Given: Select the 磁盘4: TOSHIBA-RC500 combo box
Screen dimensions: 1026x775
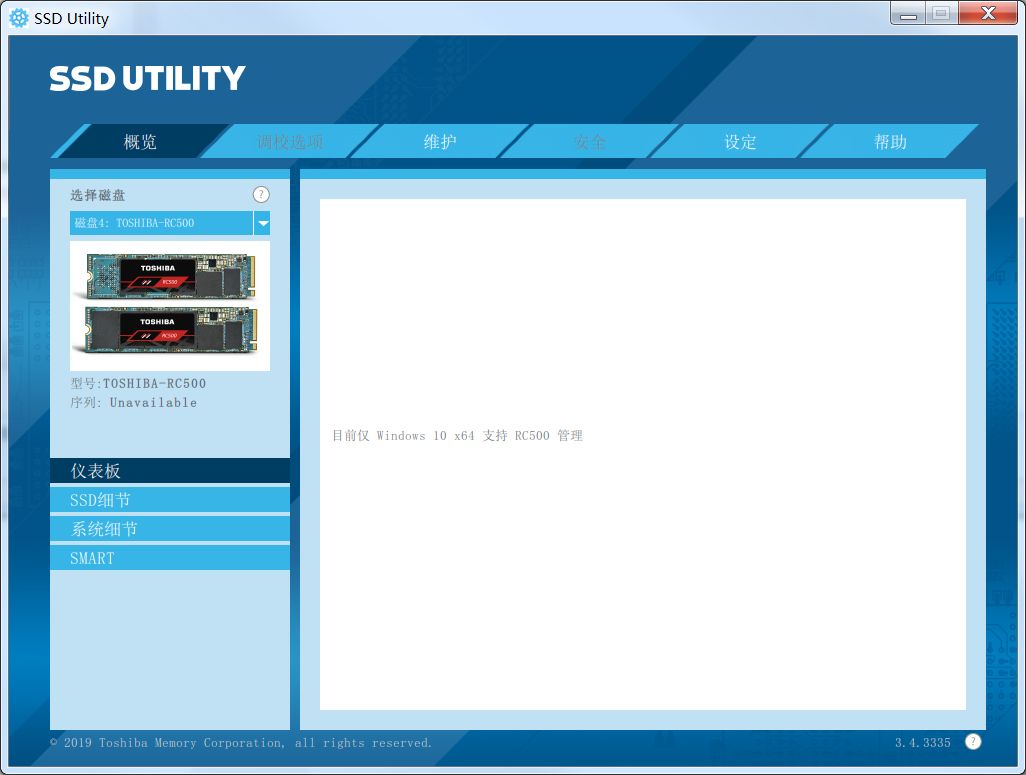Looking at the screenshot, I should (x=169, y=223).
